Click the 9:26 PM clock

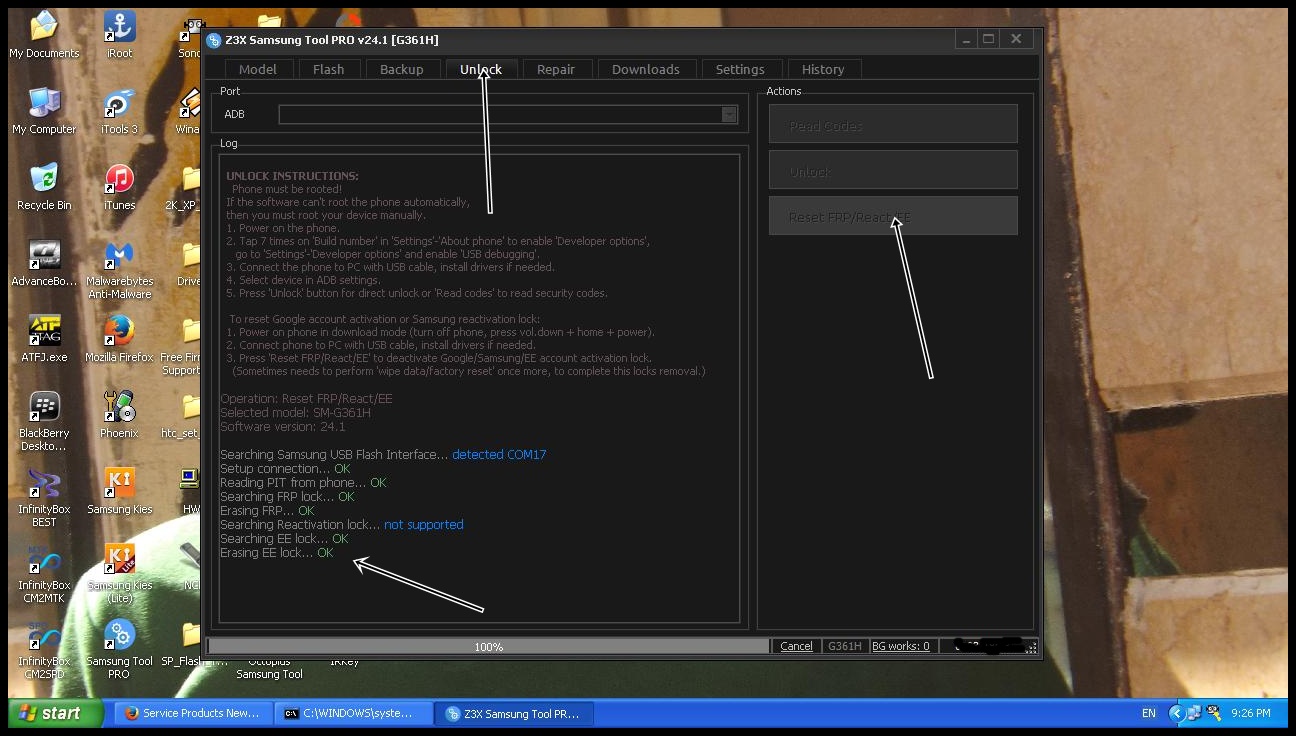[x=1251, y=713]
